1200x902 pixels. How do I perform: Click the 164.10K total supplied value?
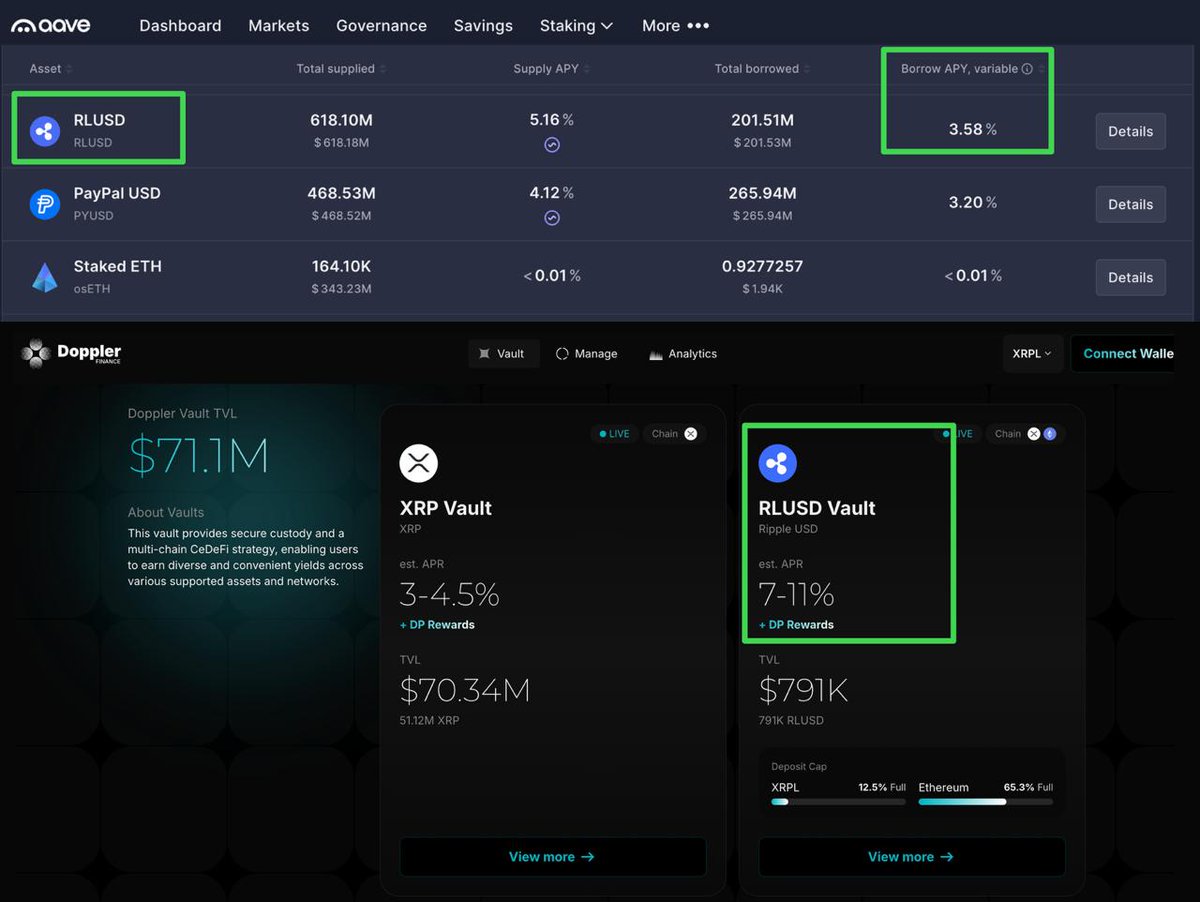(341, 266)
